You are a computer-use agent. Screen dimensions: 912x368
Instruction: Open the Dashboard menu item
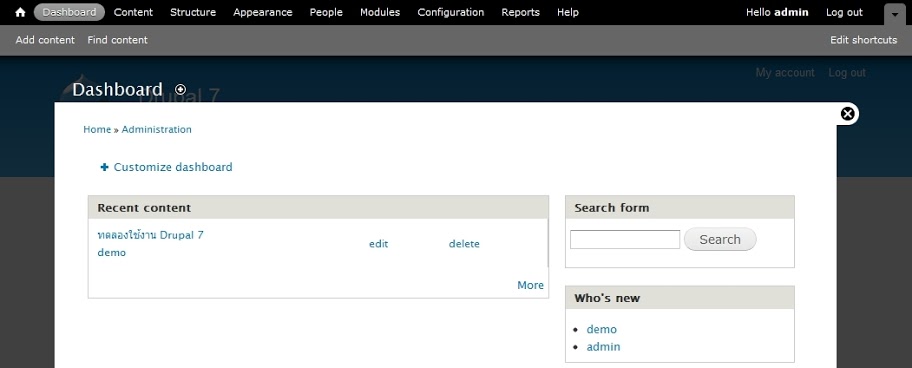point(69,12)
